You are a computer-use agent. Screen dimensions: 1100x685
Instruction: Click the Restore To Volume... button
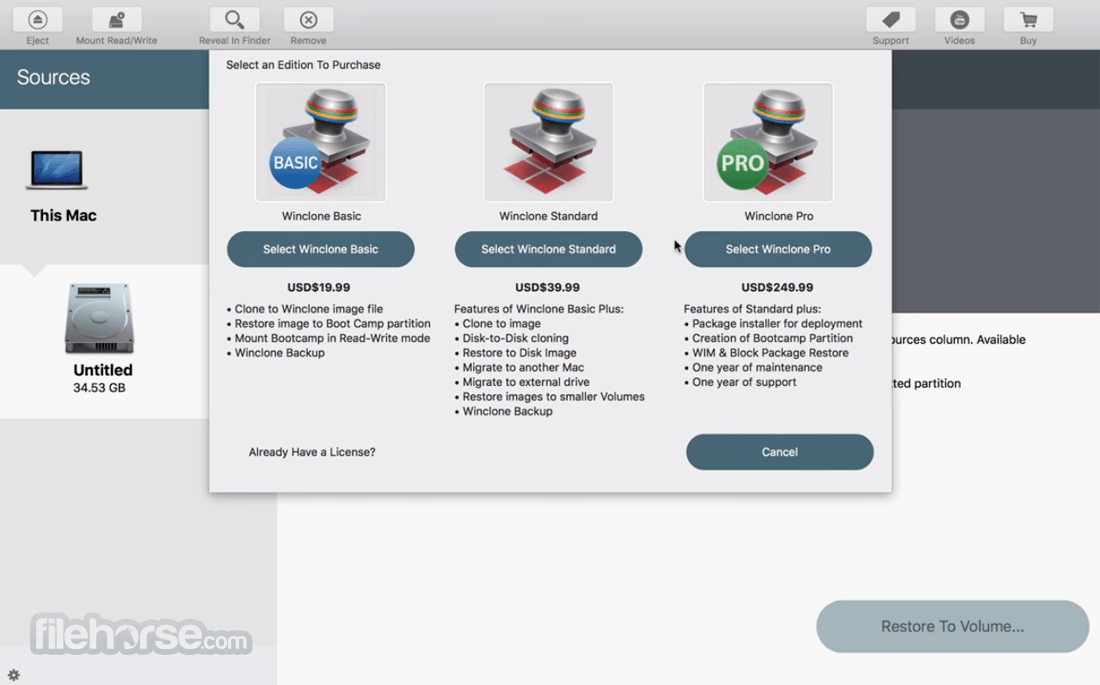(x=952, y=626)
